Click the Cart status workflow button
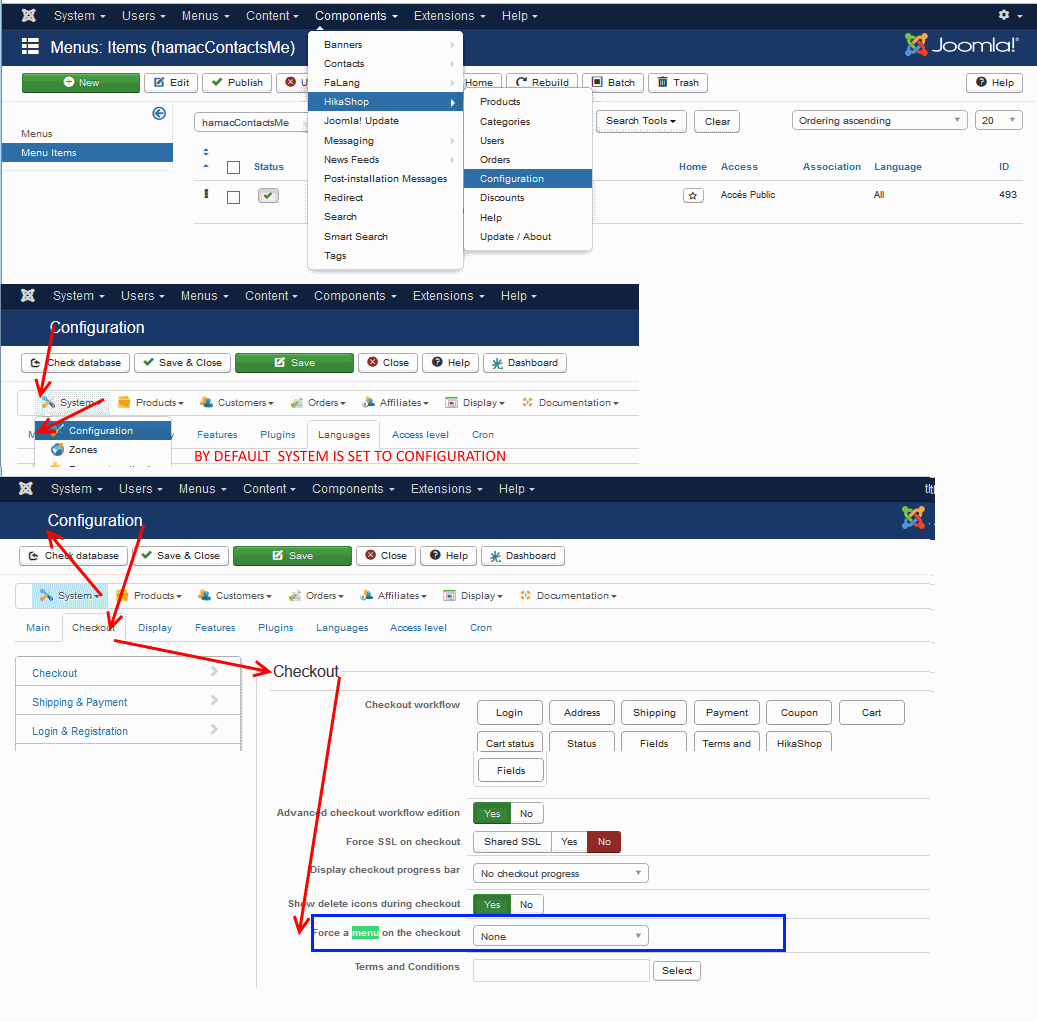1037x1022 pixels. pos(510,743)
